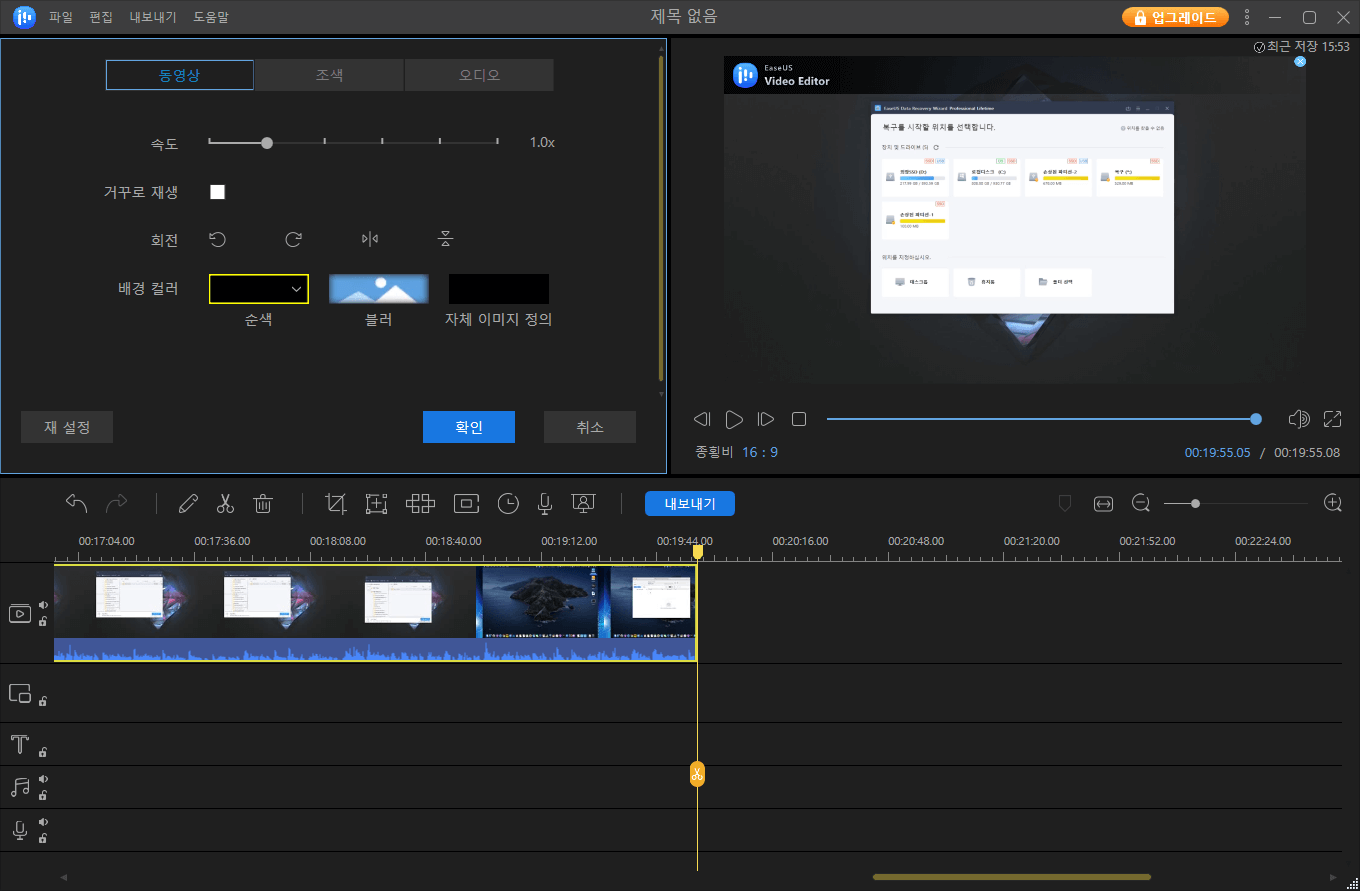Screen dimensions: 1360x891
Task: Open the 내보내기 menu in menu bar
Action: (153, 17)
